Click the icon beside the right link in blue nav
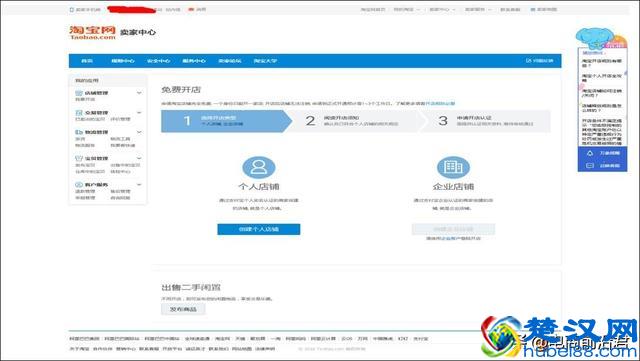Viewport: 640px width, 361px height. click(x=529, y=60)
